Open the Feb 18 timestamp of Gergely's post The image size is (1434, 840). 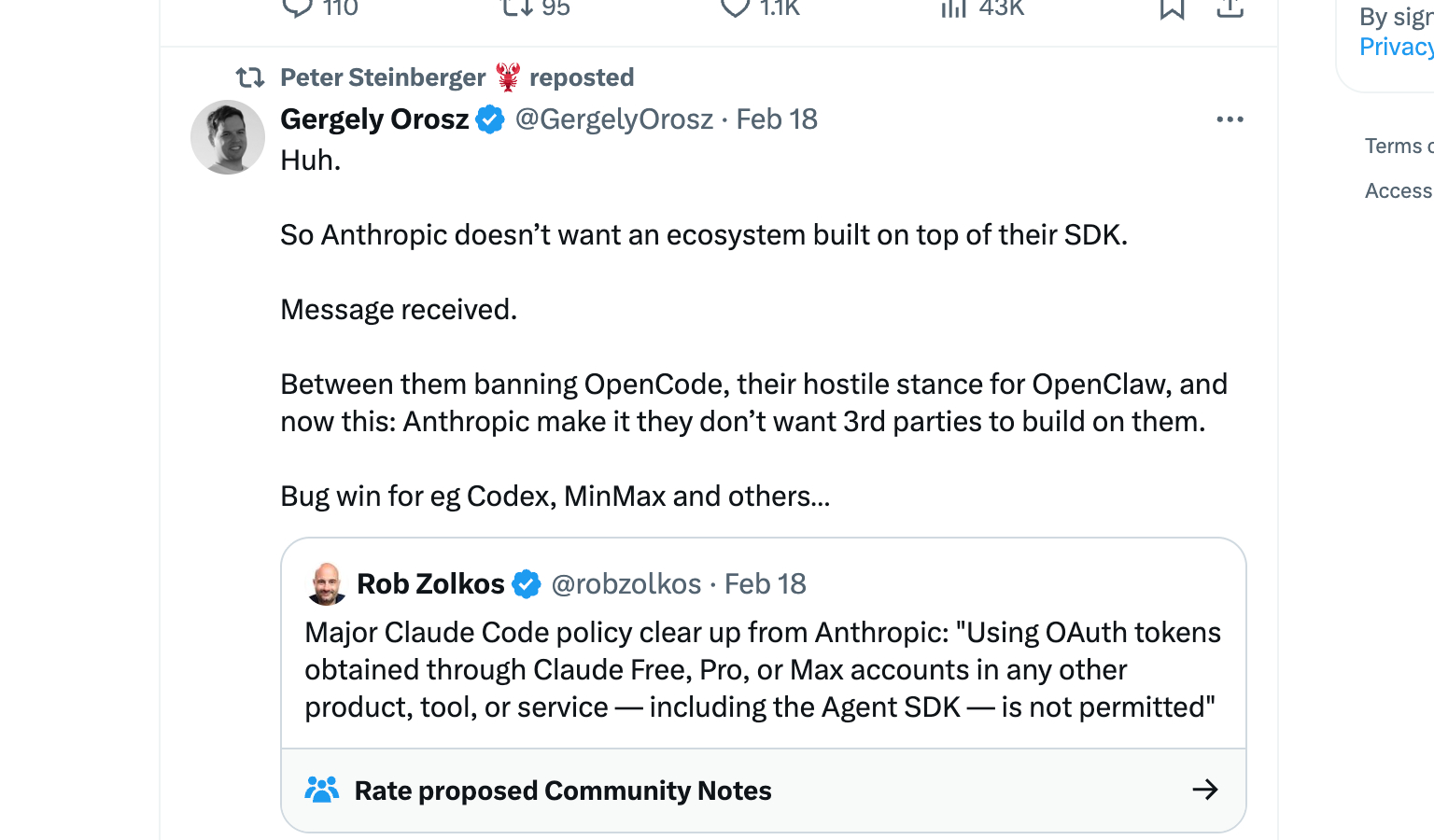777,119
